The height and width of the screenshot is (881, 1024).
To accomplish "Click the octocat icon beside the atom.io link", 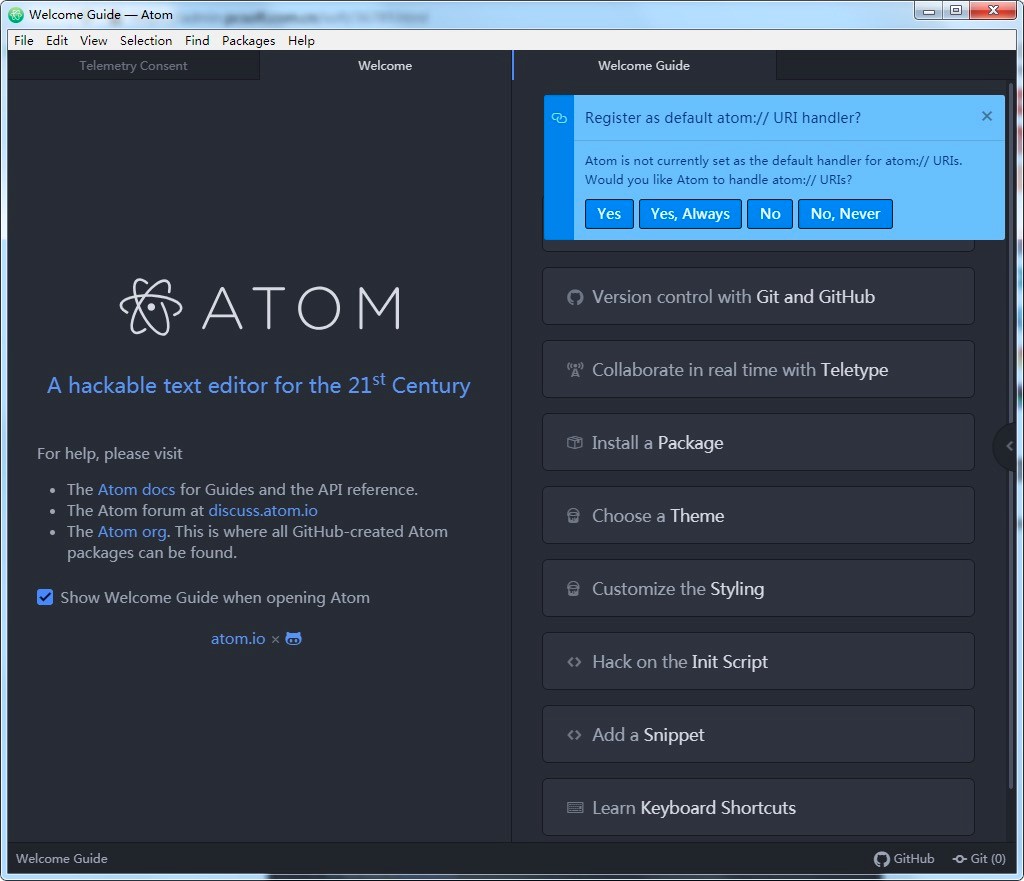I will [x=292, y=638].
